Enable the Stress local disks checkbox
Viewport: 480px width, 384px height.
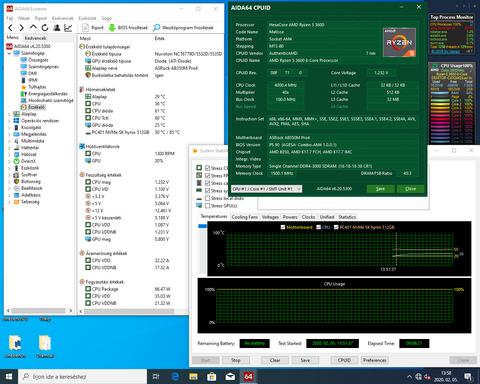tap(208, 198)
